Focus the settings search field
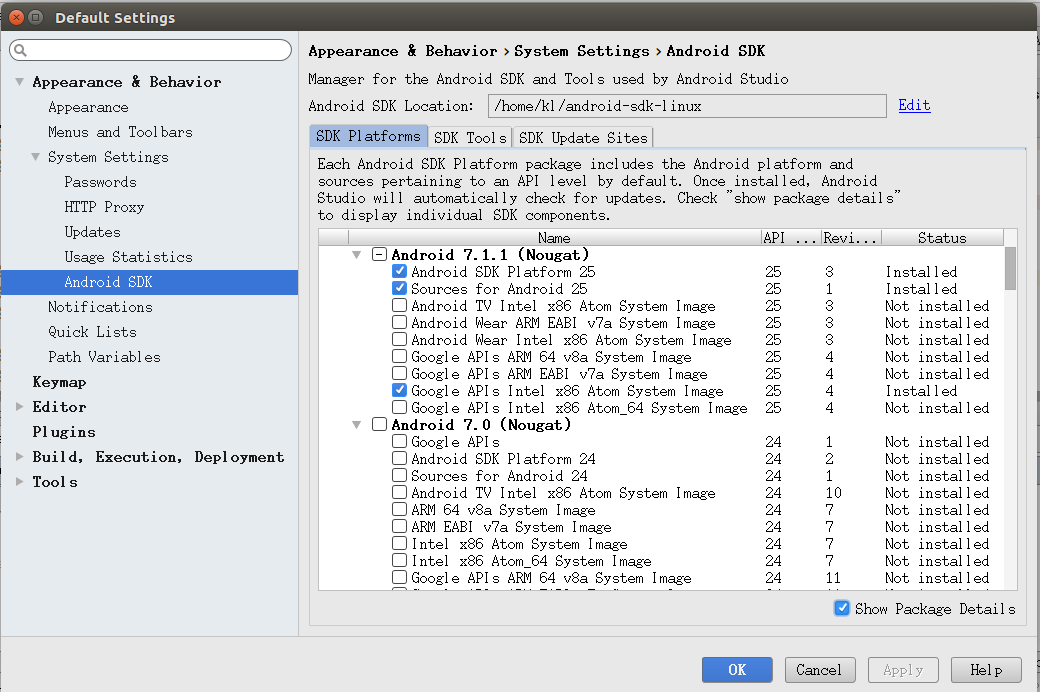Viewport: 1040px width, 692px height. tap(151, 50)
